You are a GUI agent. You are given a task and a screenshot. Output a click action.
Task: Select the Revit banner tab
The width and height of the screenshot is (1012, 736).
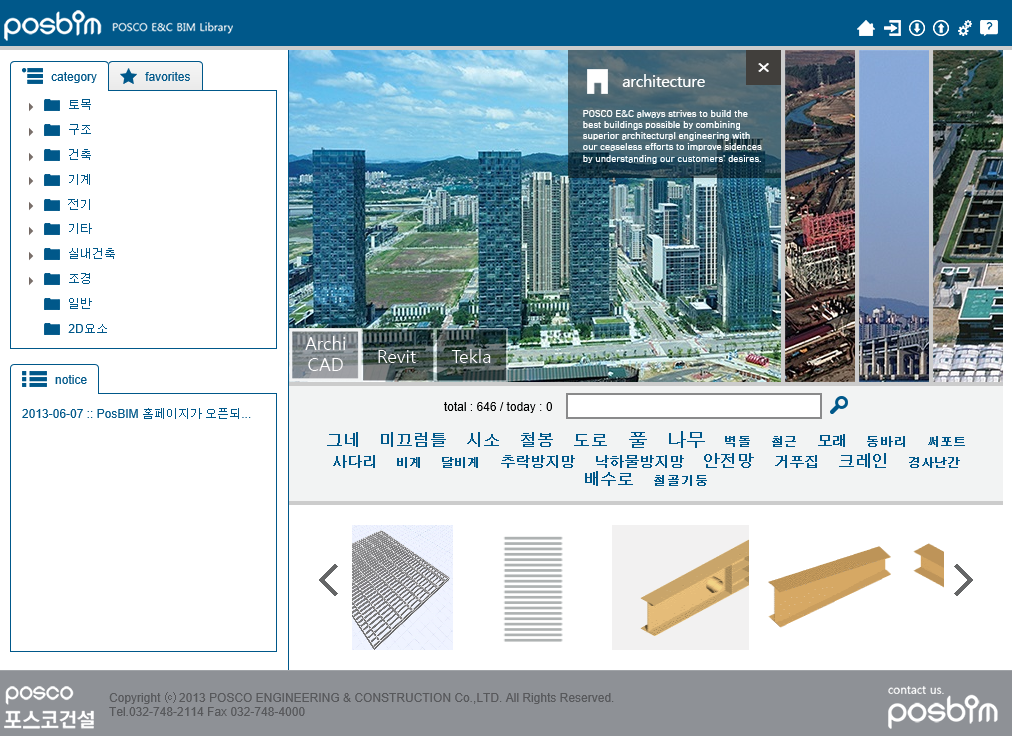pyautogui.click(x=397, y=356)
